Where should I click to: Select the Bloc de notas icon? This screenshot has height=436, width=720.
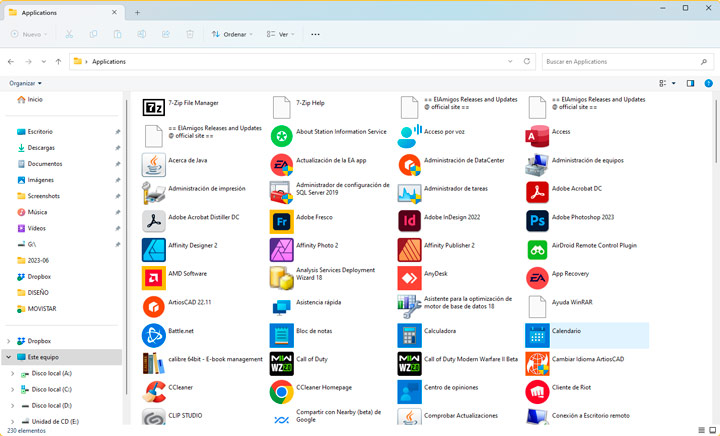pos(281,335)
